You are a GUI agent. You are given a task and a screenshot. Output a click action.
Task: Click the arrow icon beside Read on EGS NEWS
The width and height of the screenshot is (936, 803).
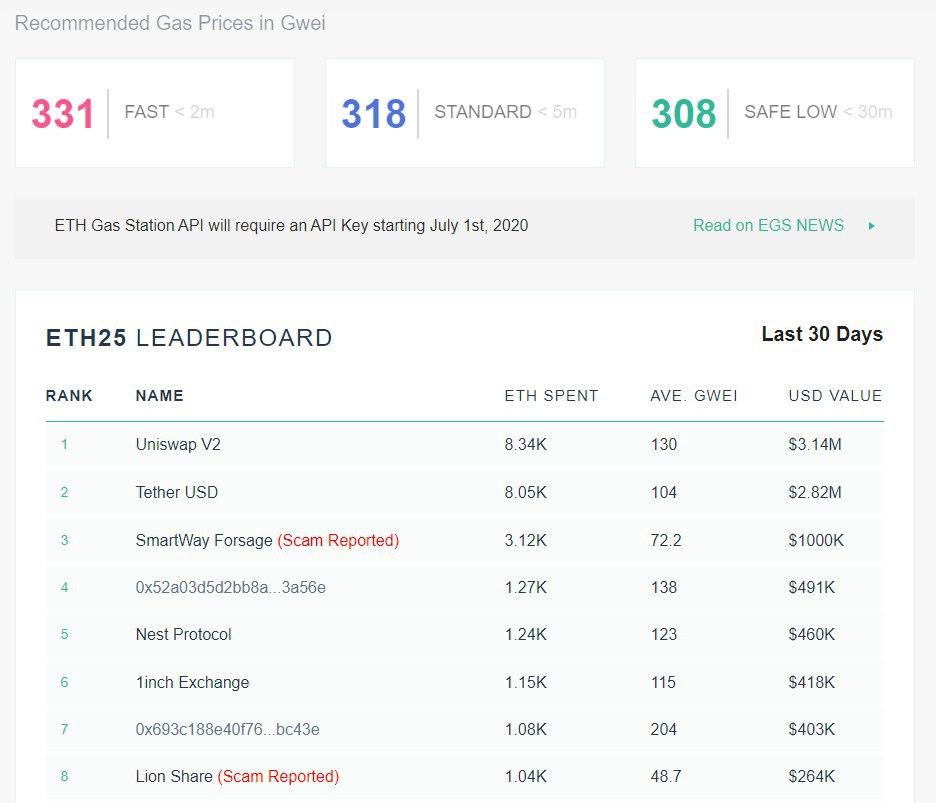pyautogui.click(x=872, y=226)
